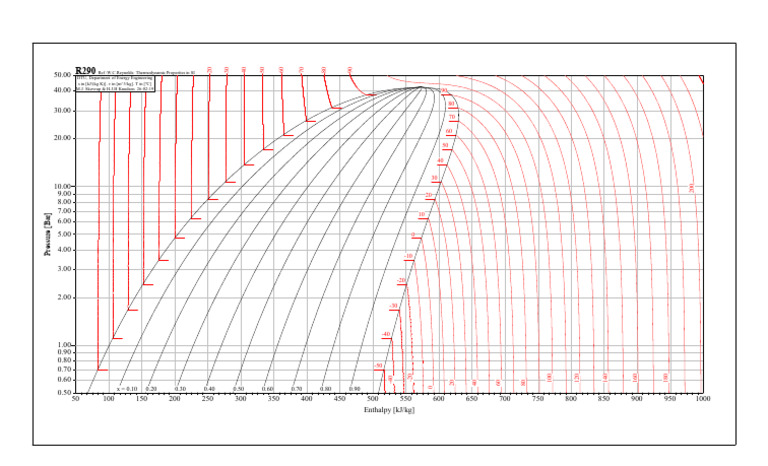Image resolution: width=768 pixels, height=466 pixels.
Task: Pick the 100 enthalpy axis tick label
Action: 108,399
